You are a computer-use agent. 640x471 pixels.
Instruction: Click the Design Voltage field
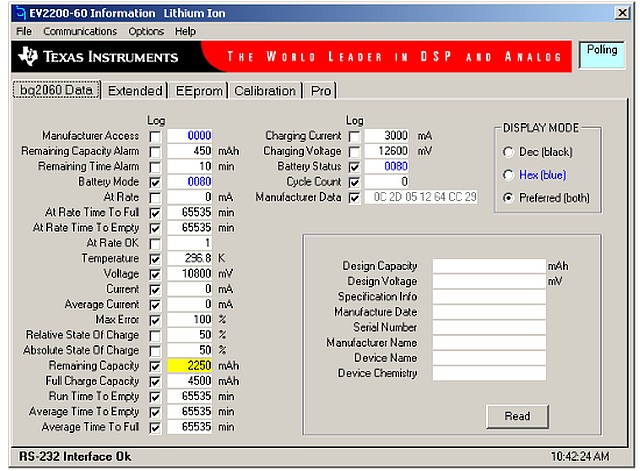pyautogui.click(x=489, y=281)
